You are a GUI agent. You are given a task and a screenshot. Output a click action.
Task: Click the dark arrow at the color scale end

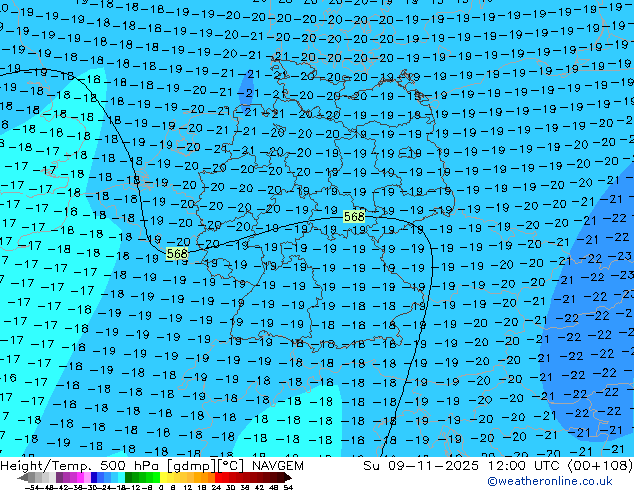click(288, 477)
